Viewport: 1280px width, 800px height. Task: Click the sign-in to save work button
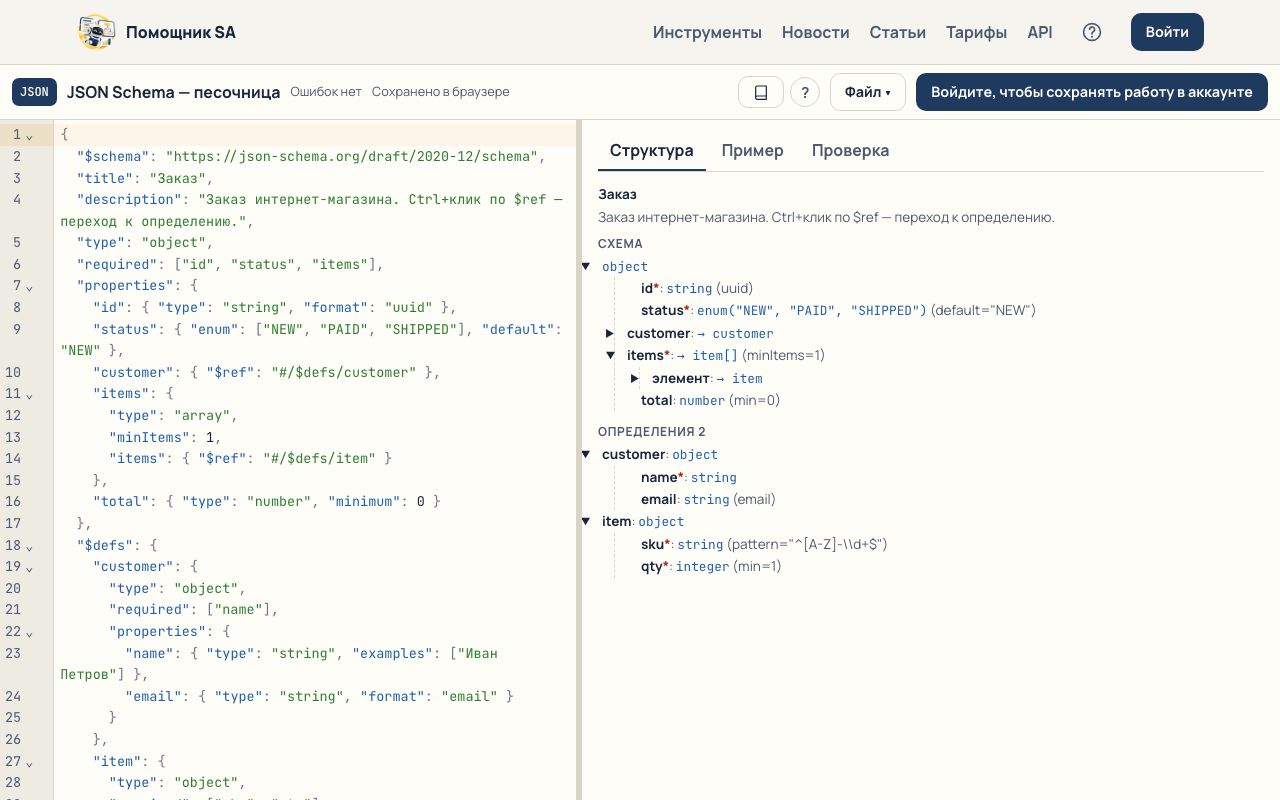[x=1092, y=92]
